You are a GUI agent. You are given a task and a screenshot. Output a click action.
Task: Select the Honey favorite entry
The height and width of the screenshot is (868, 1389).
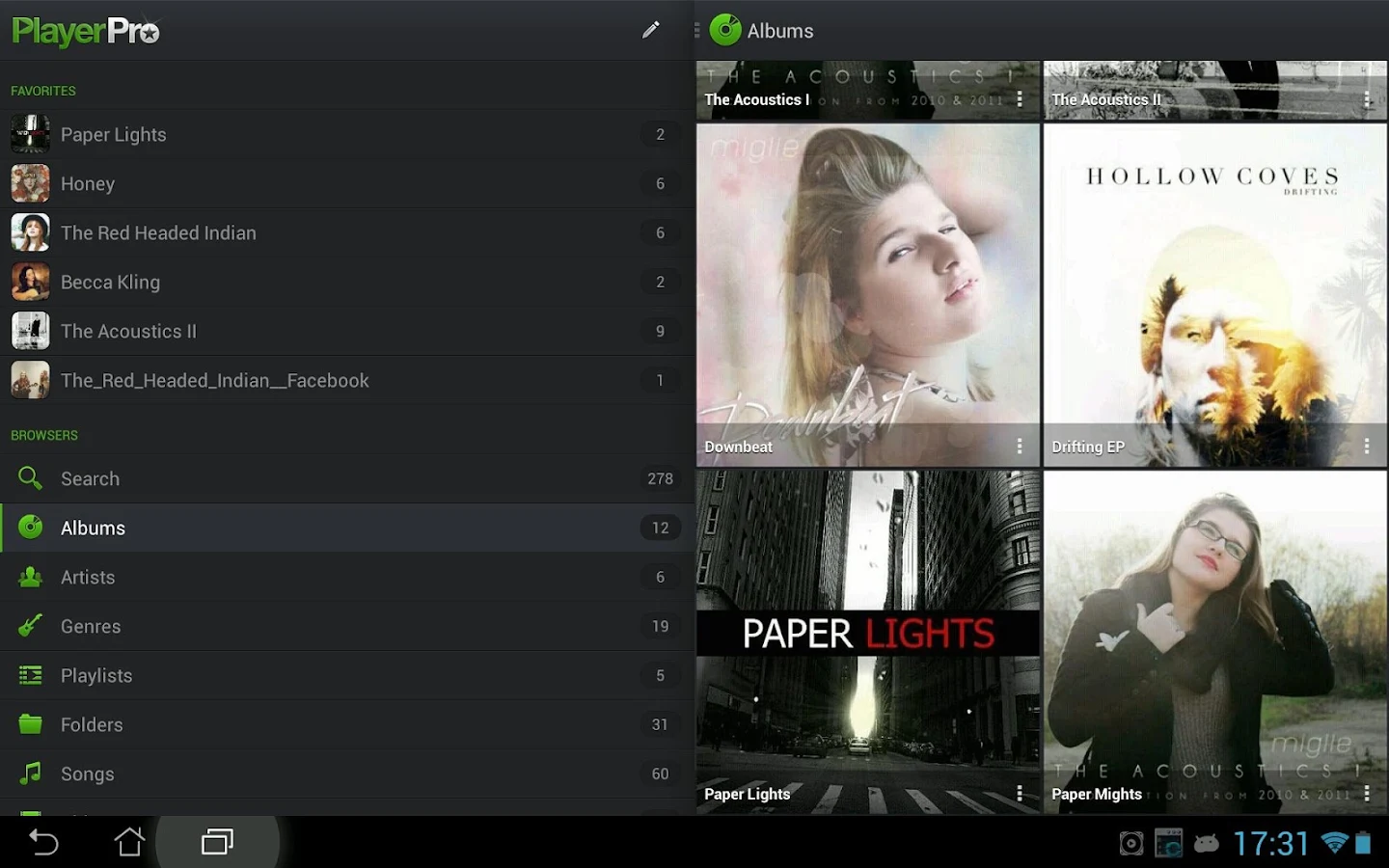(x=88, y=183)
